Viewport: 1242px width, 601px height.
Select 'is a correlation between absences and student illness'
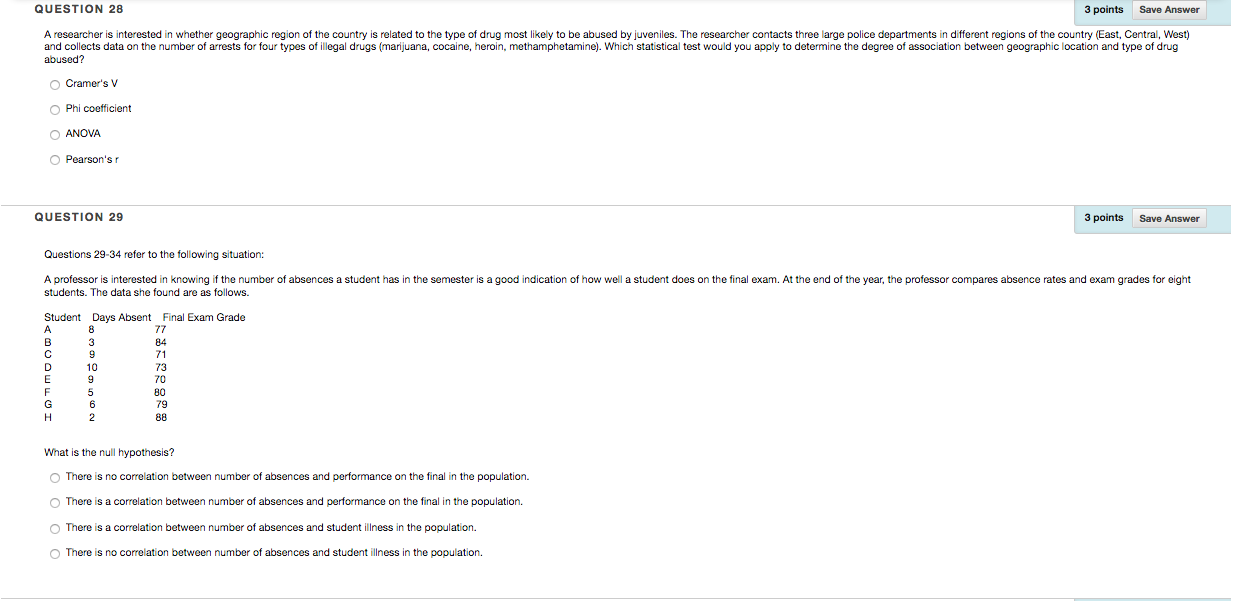(x=55, y=528)
